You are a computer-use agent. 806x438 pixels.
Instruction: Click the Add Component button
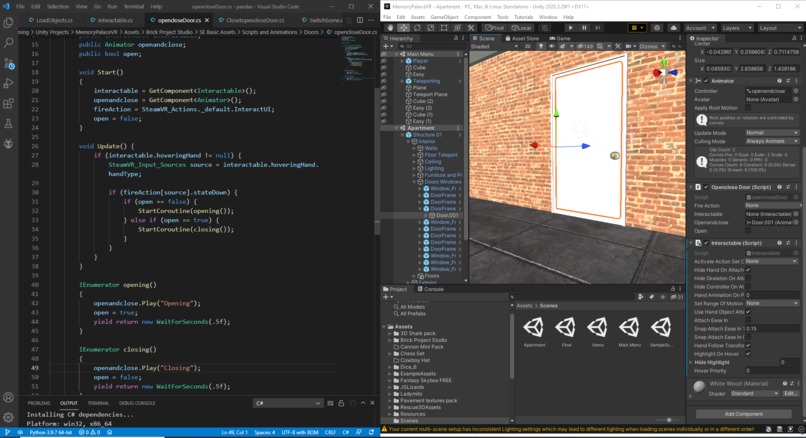[743, 413]
